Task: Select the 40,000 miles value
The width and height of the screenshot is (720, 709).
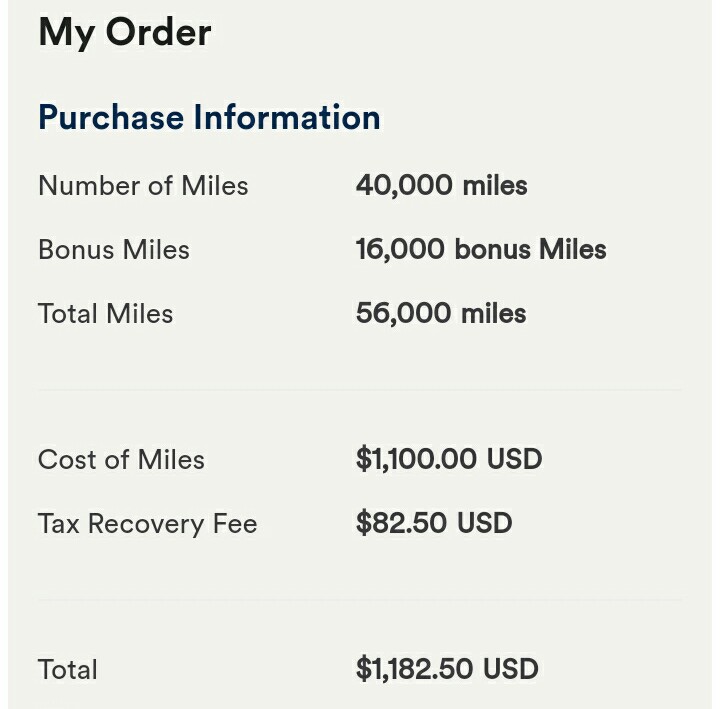Action: point(442,186)
